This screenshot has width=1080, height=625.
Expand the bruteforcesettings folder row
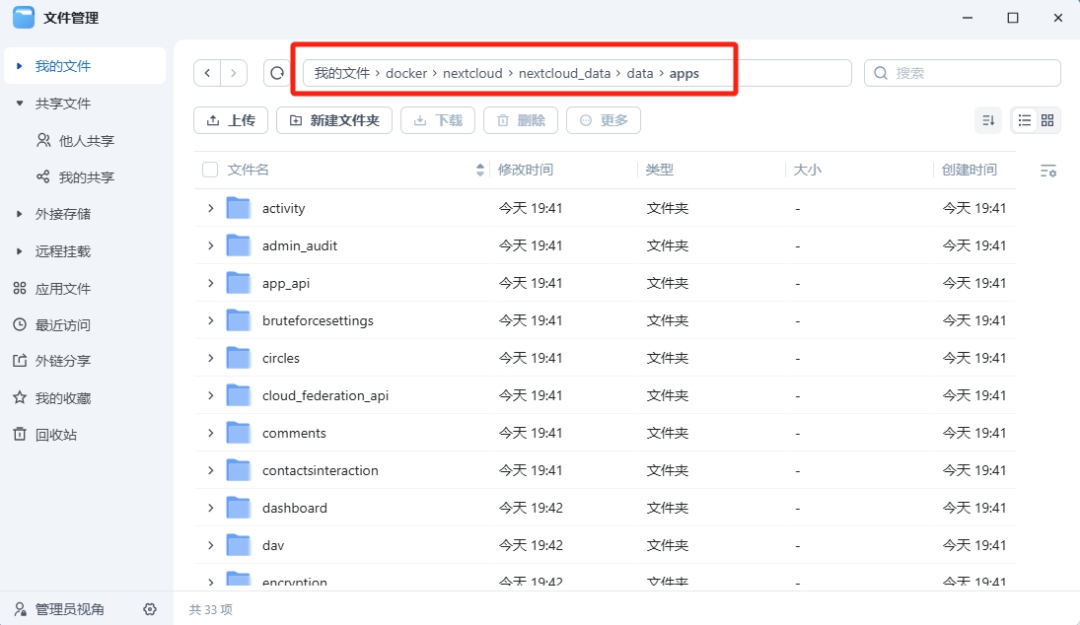[x=211, y=320]
